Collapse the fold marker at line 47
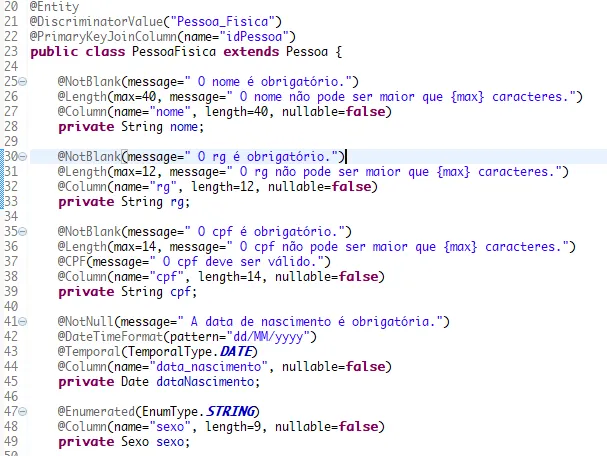Viewport: 607px width, 456px height. [x=23, y=411]
